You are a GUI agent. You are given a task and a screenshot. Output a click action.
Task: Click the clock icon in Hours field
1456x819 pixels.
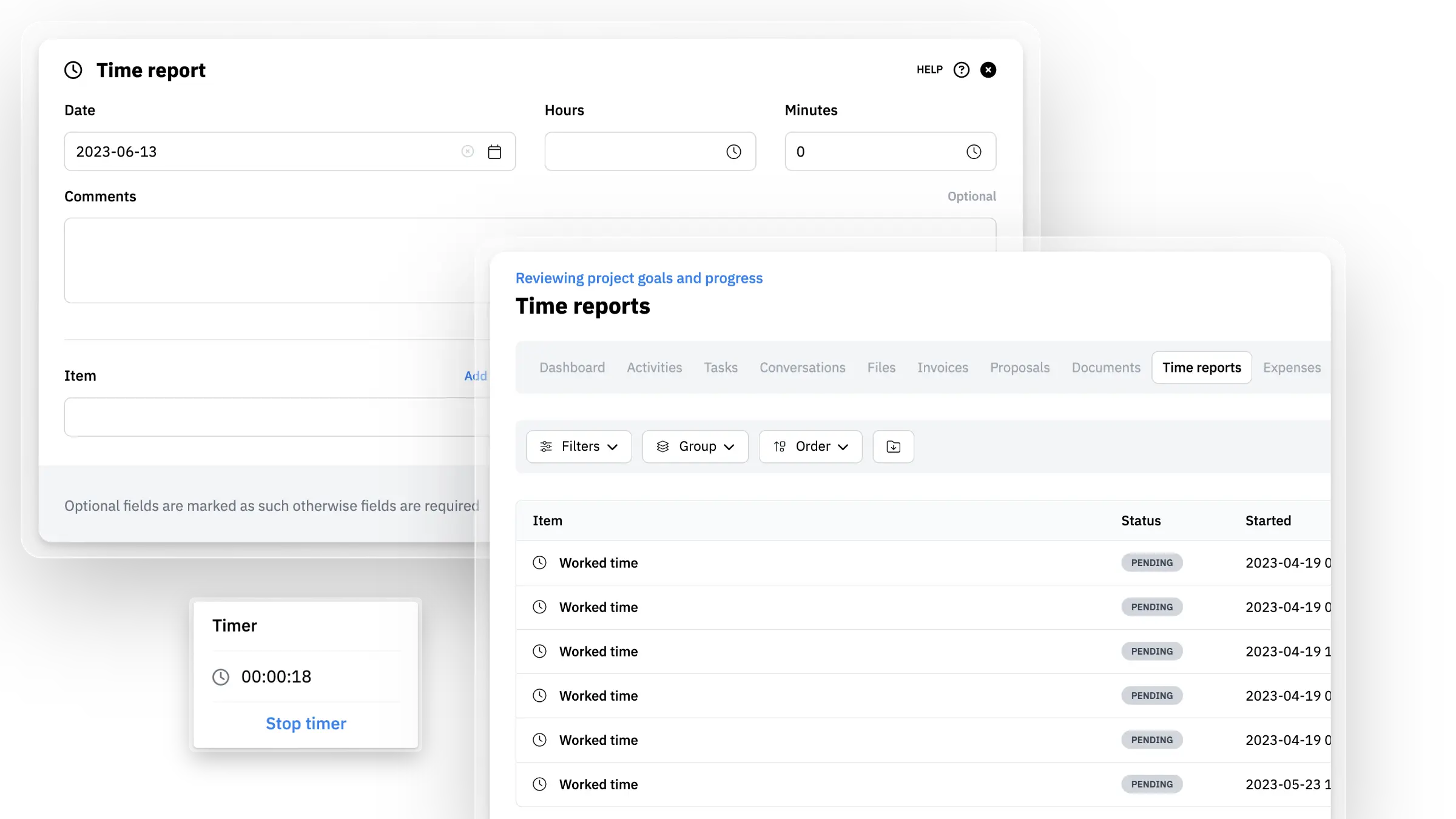(733, 152)
